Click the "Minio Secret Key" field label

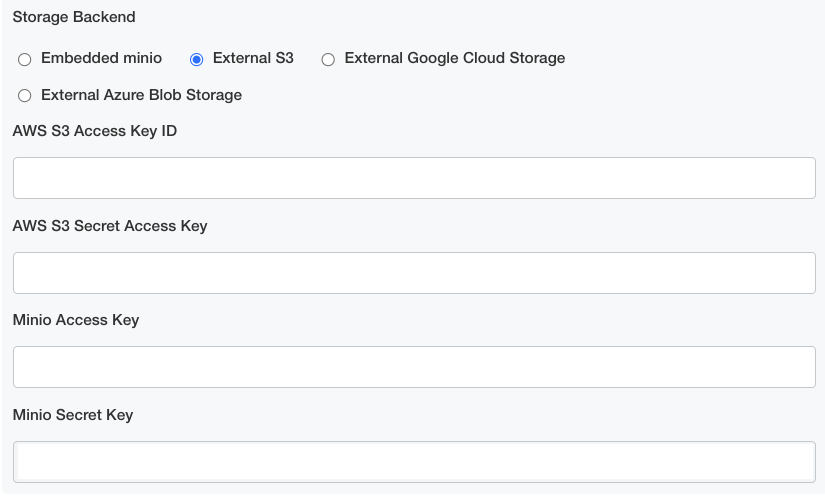[x=73, y=415]
